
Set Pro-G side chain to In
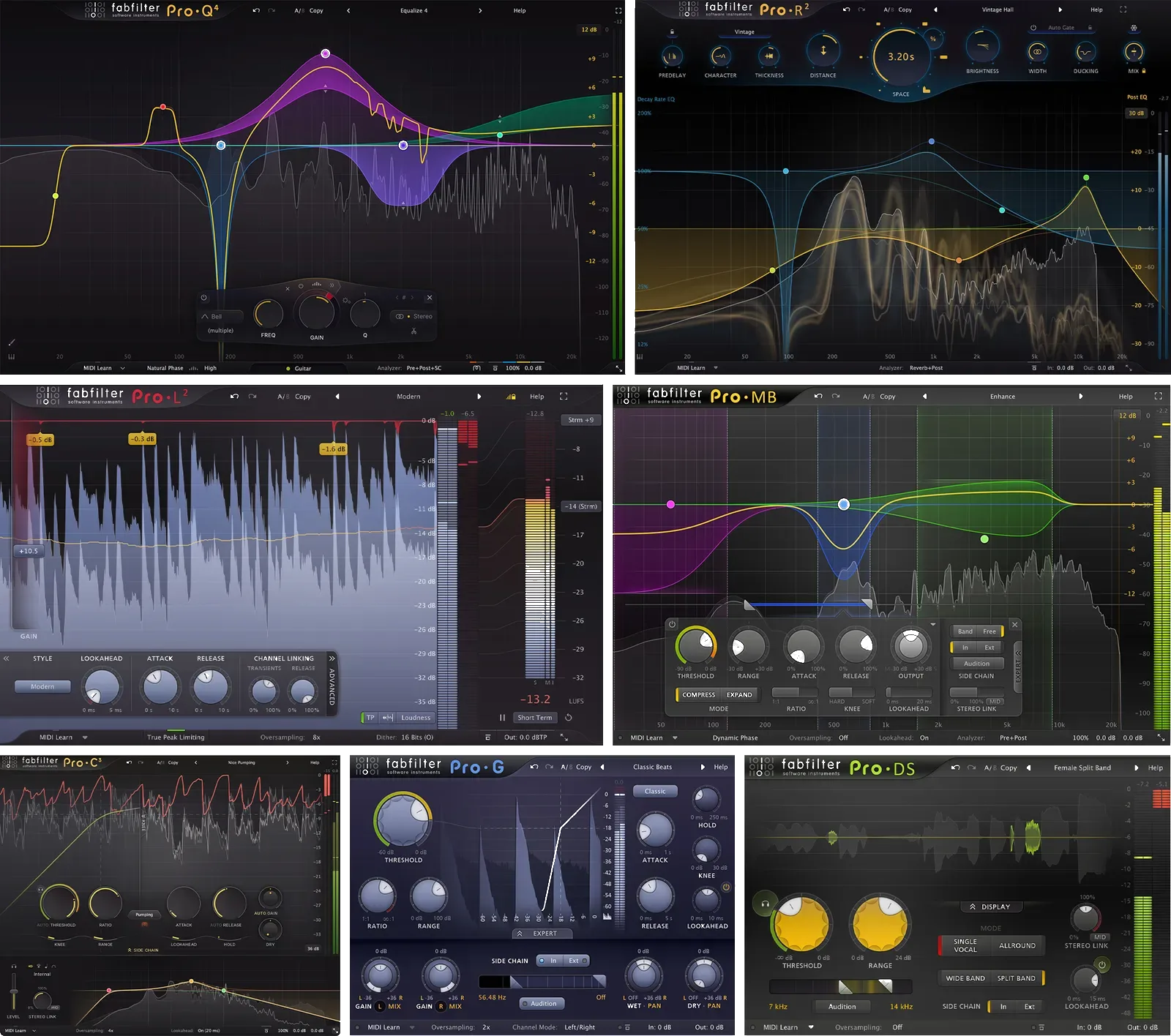[550, 961]
